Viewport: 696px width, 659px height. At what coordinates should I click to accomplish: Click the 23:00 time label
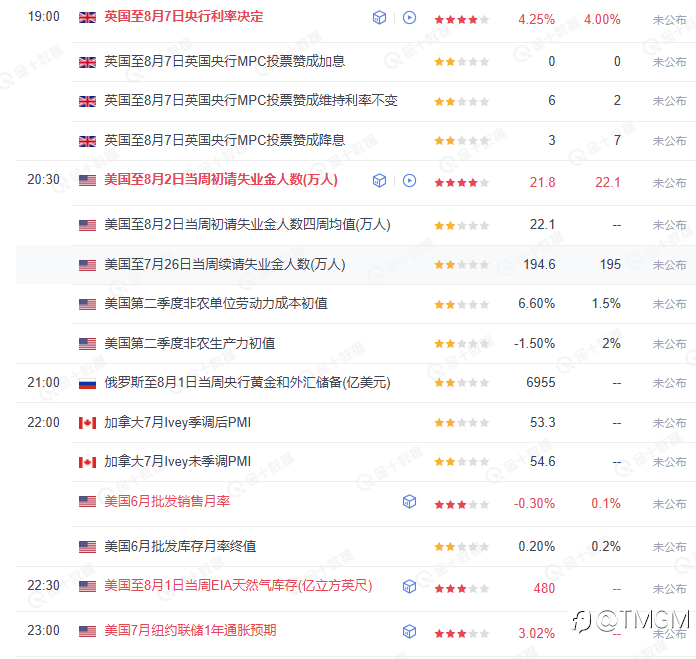pyautogui.click(x=44, y=630)
